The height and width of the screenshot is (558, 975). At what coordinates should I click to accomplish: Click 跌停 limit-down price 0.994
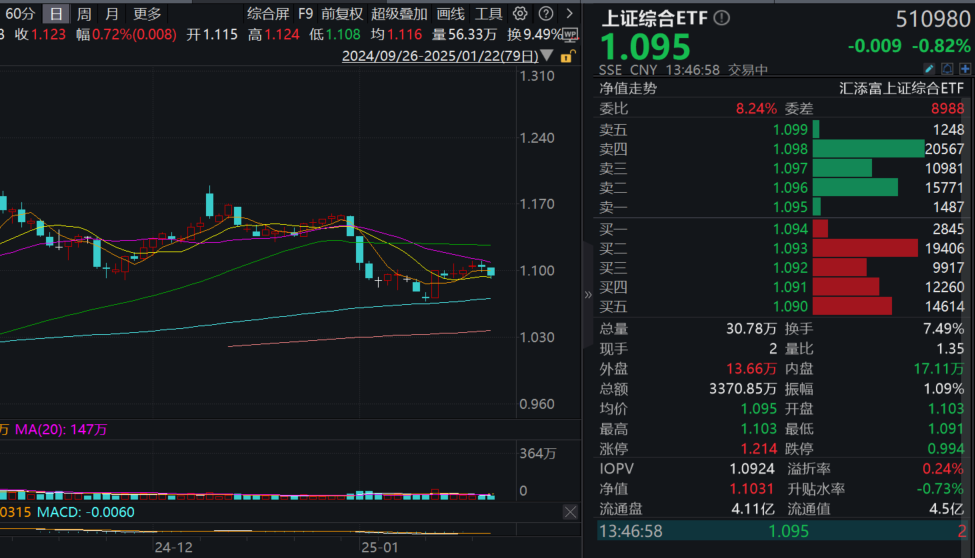click(x=945, y=449)
